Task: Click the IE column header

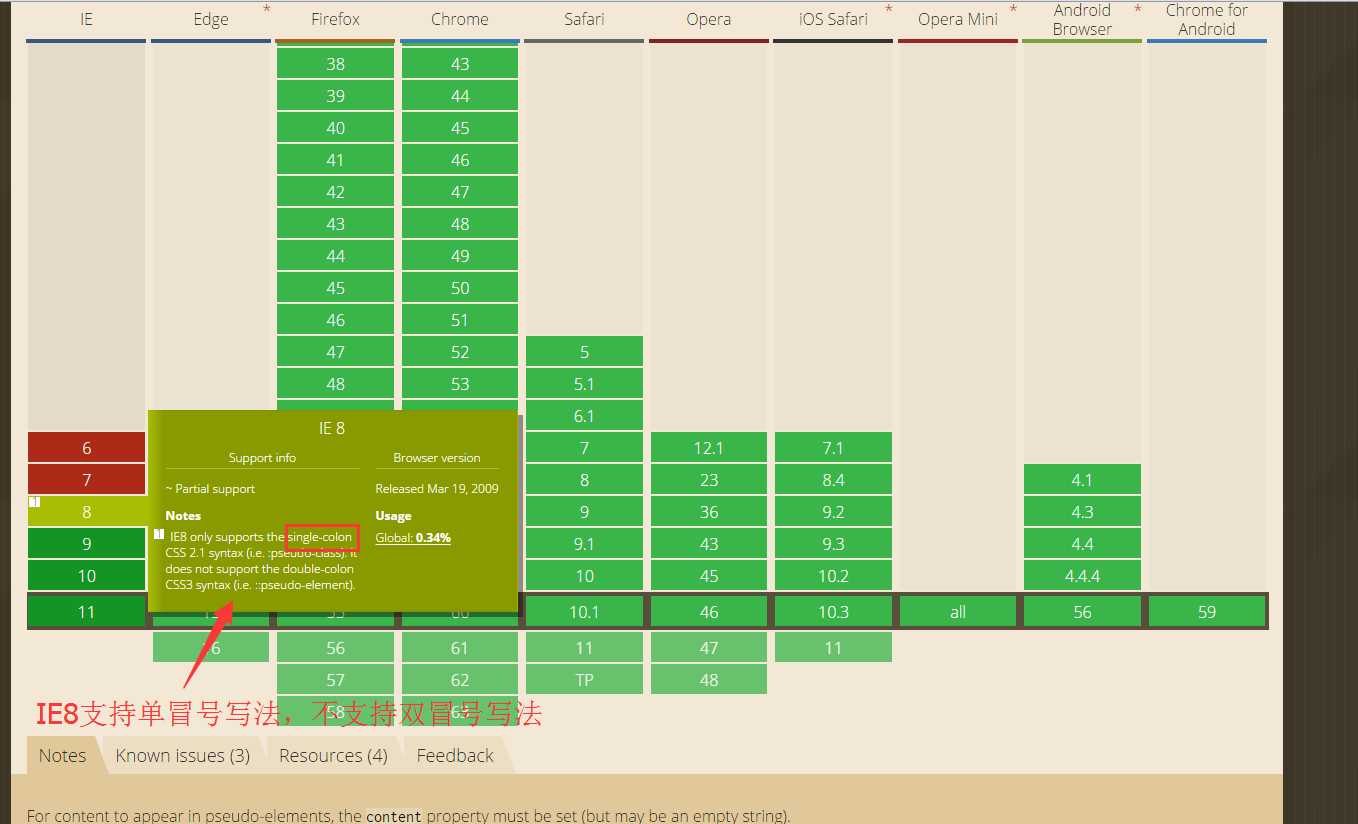Action: tap(86, 19)
